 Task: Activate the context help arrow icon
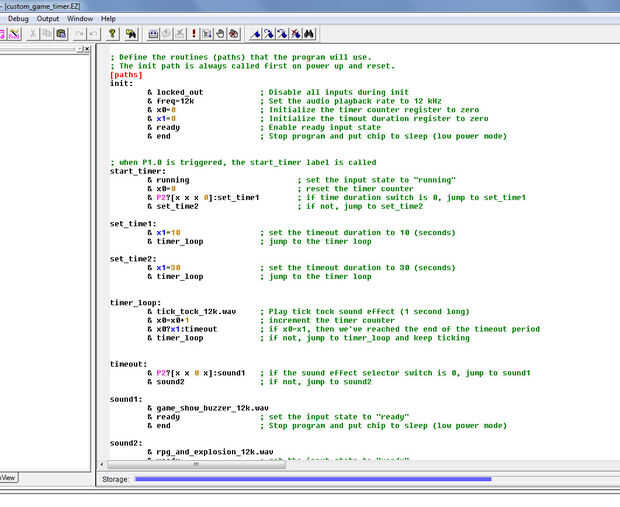coord(131,34)
